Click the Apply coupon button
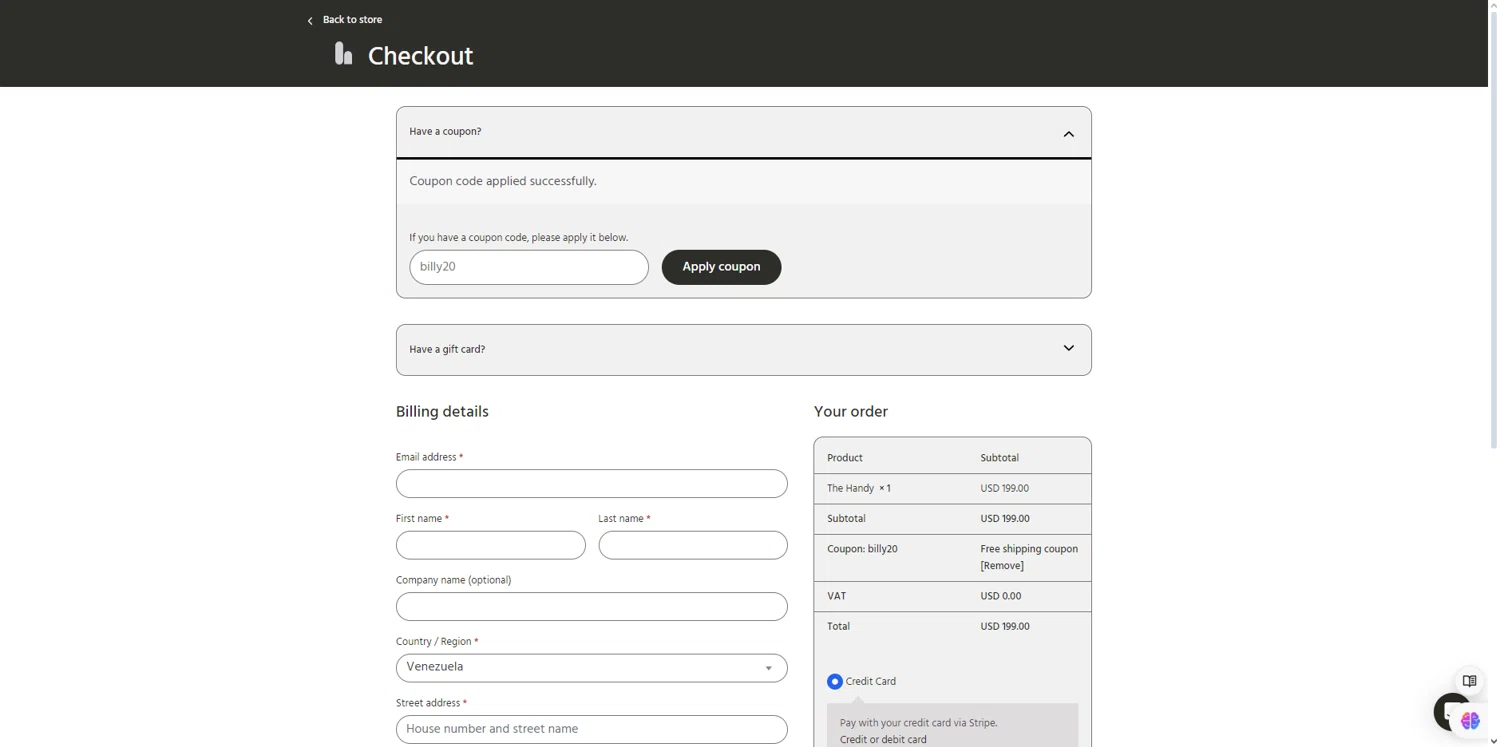This screenshot has height=747, width=1500. pyautogui.click(x=721, y=267)
